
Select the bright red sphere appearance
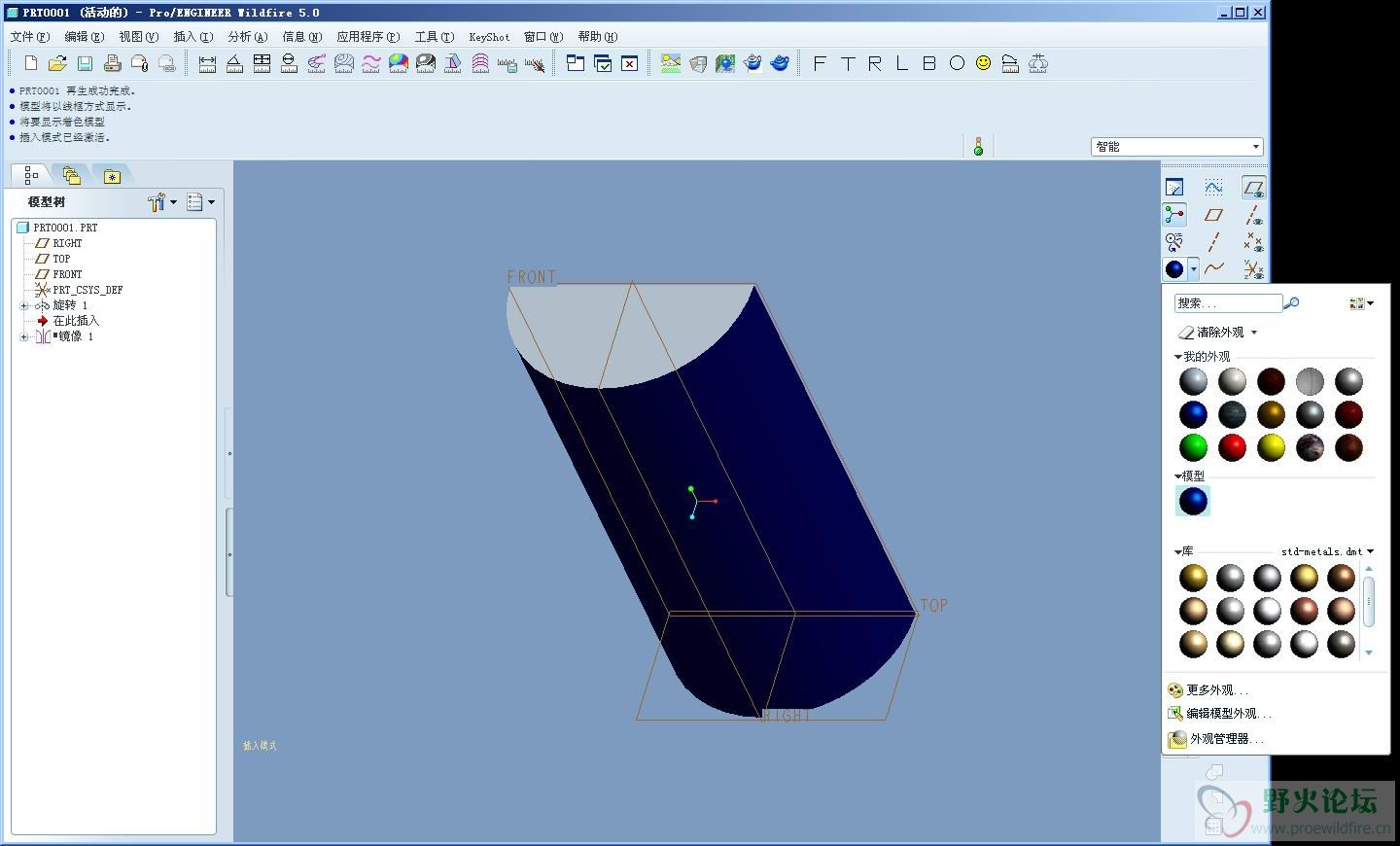[x=1232, y=447]
